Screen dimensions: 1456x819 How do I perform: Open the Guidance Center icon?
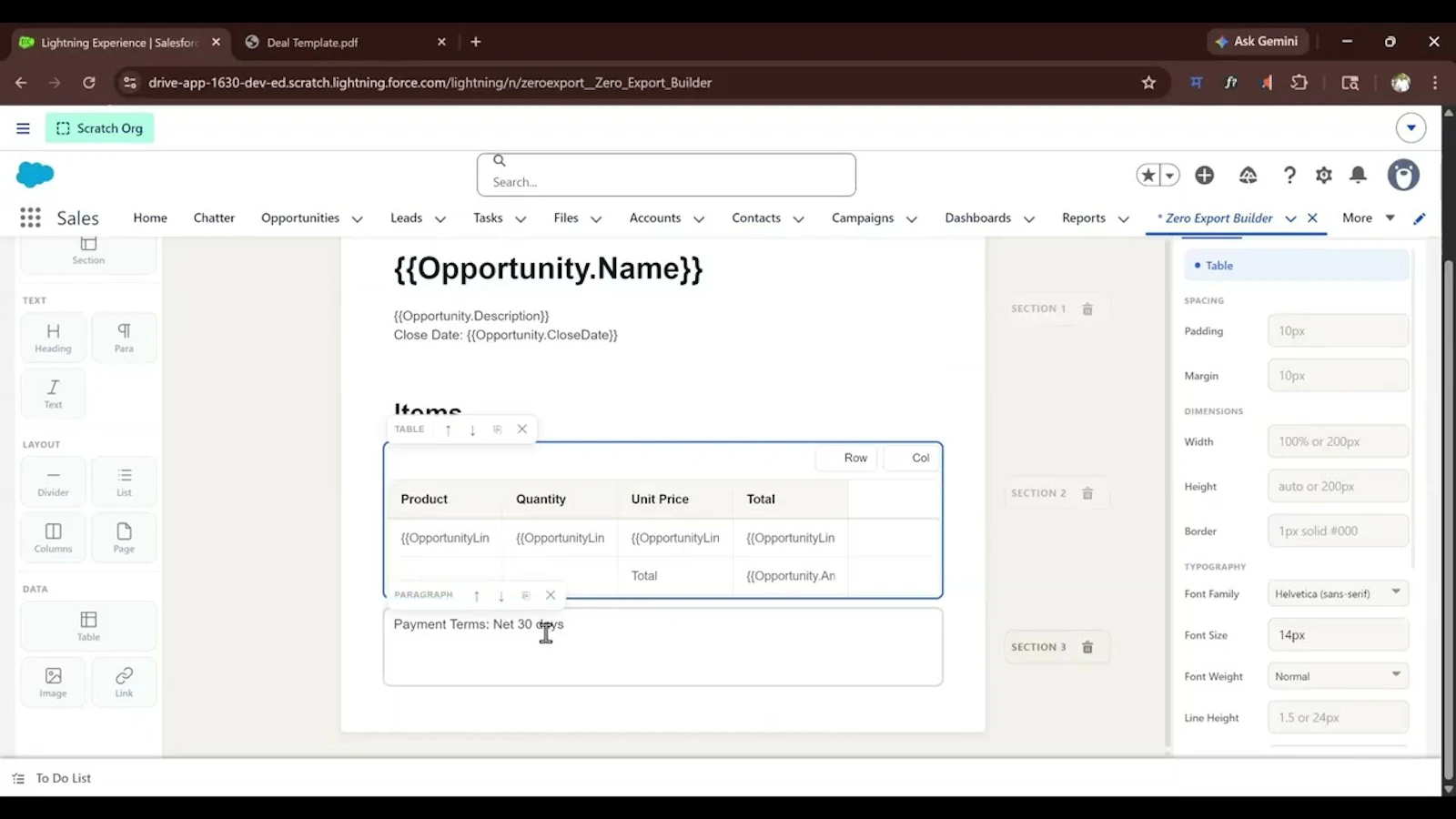pos(1248,175)
